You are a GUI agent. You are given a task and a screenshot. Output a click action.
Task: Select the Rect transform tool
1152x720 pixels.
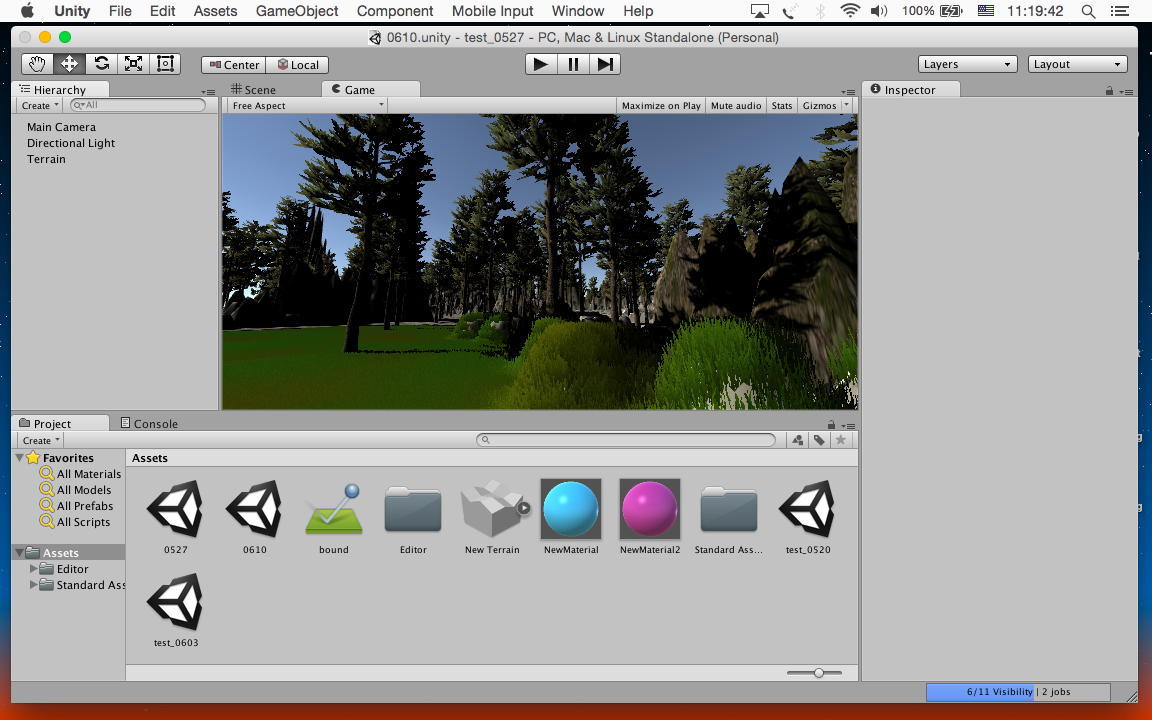[165, 64]
